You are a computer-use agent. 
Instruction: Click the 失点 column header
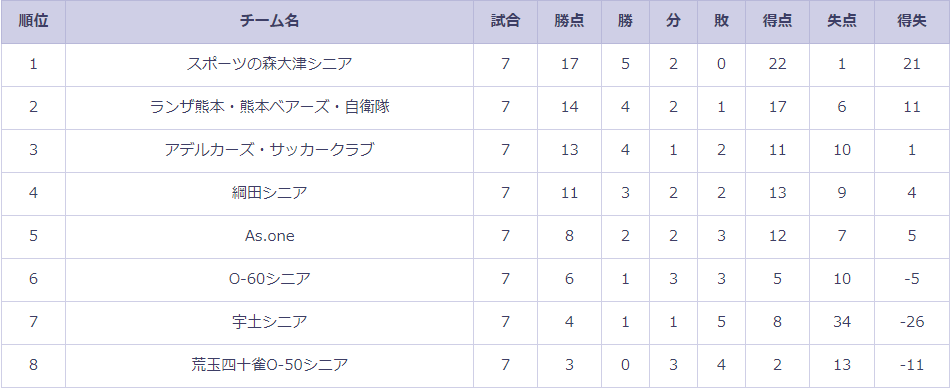pyautogui.click(x=842, y=21)
